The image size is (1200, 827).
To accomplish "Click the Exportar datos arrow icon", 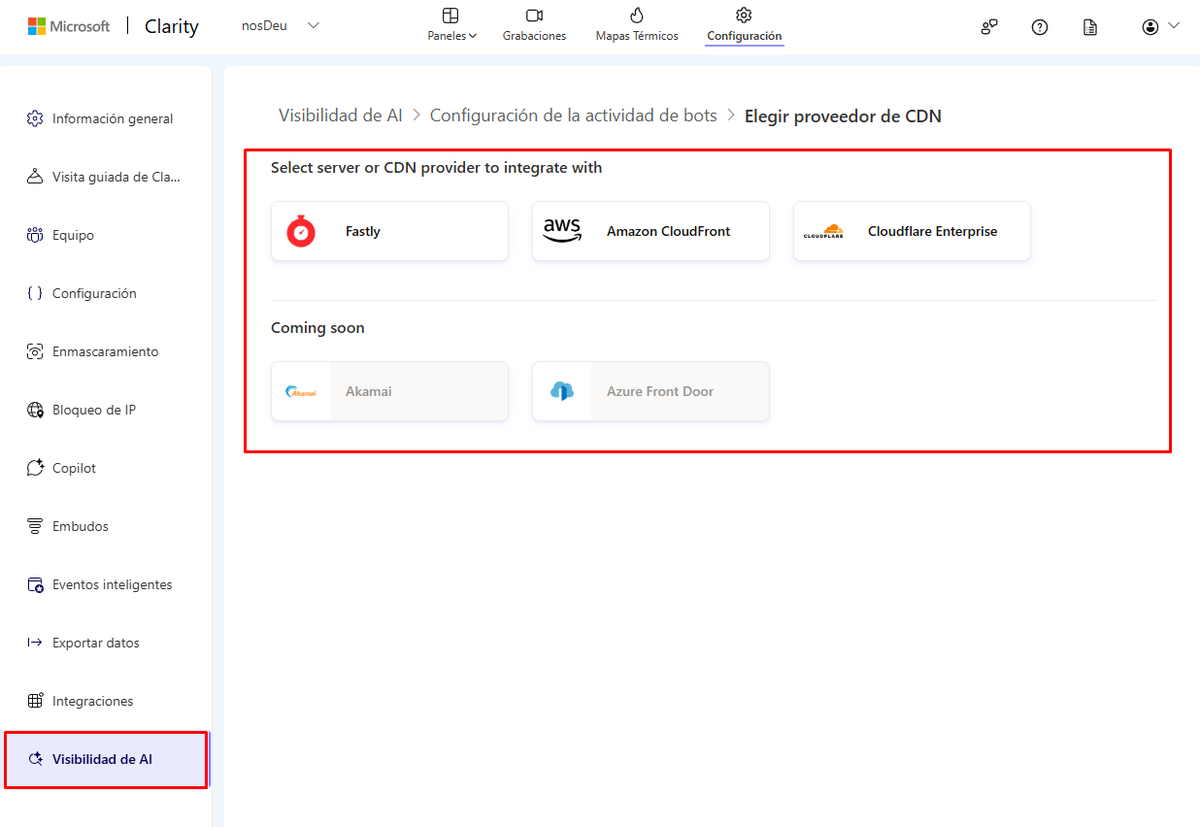I will [35, 643].
